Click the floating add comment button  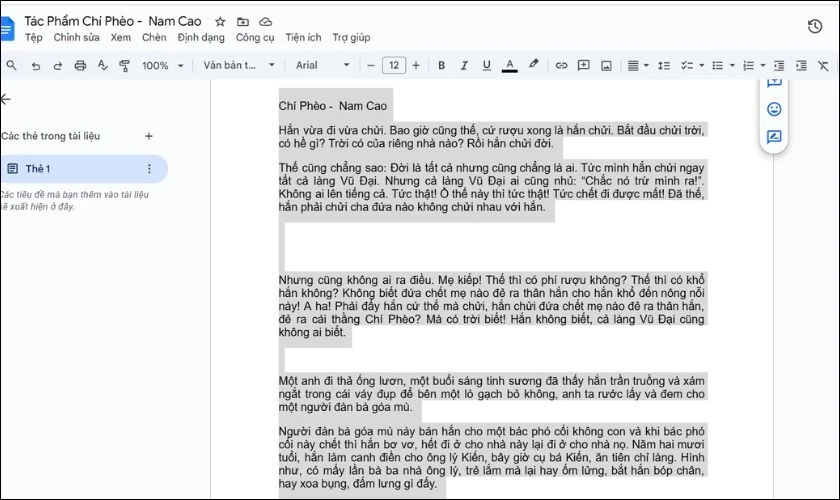pyautogui.click(x=774, y=83)
